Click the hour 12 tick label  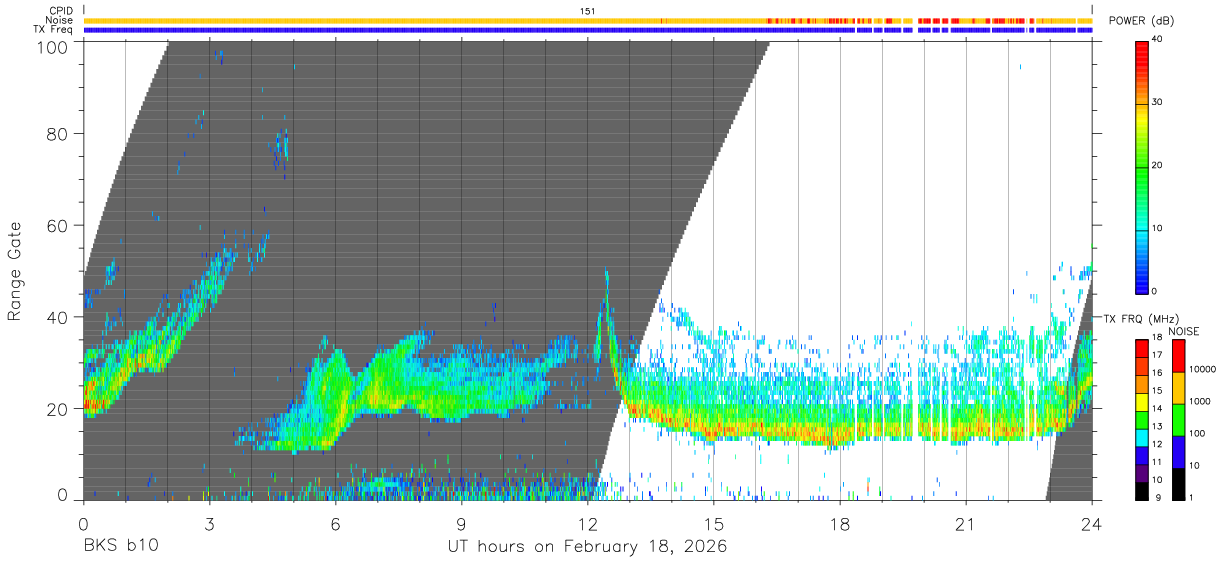588,523
